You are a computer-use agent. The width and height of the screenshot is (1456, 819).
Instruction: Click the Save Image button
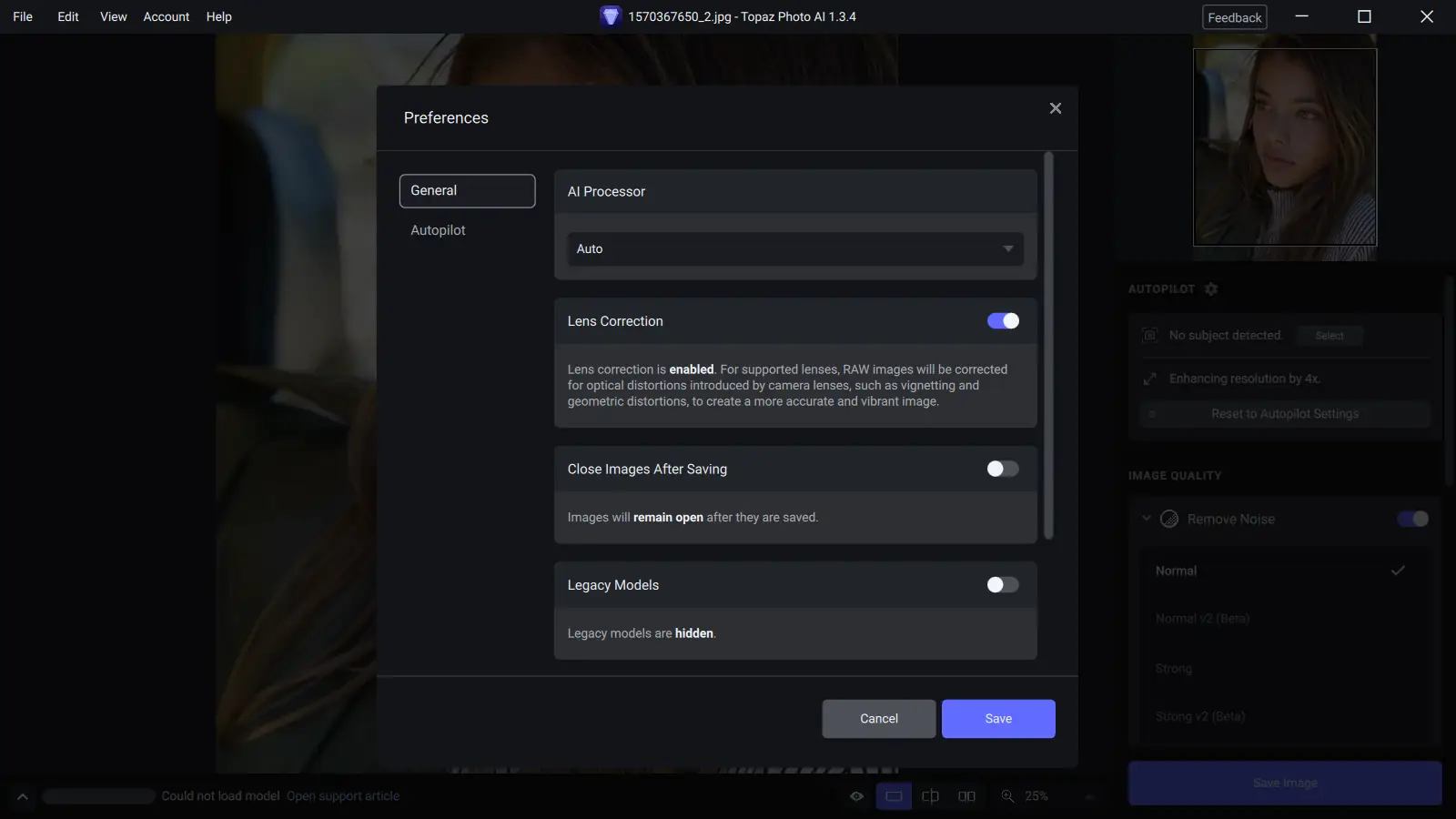point(1285,784)
